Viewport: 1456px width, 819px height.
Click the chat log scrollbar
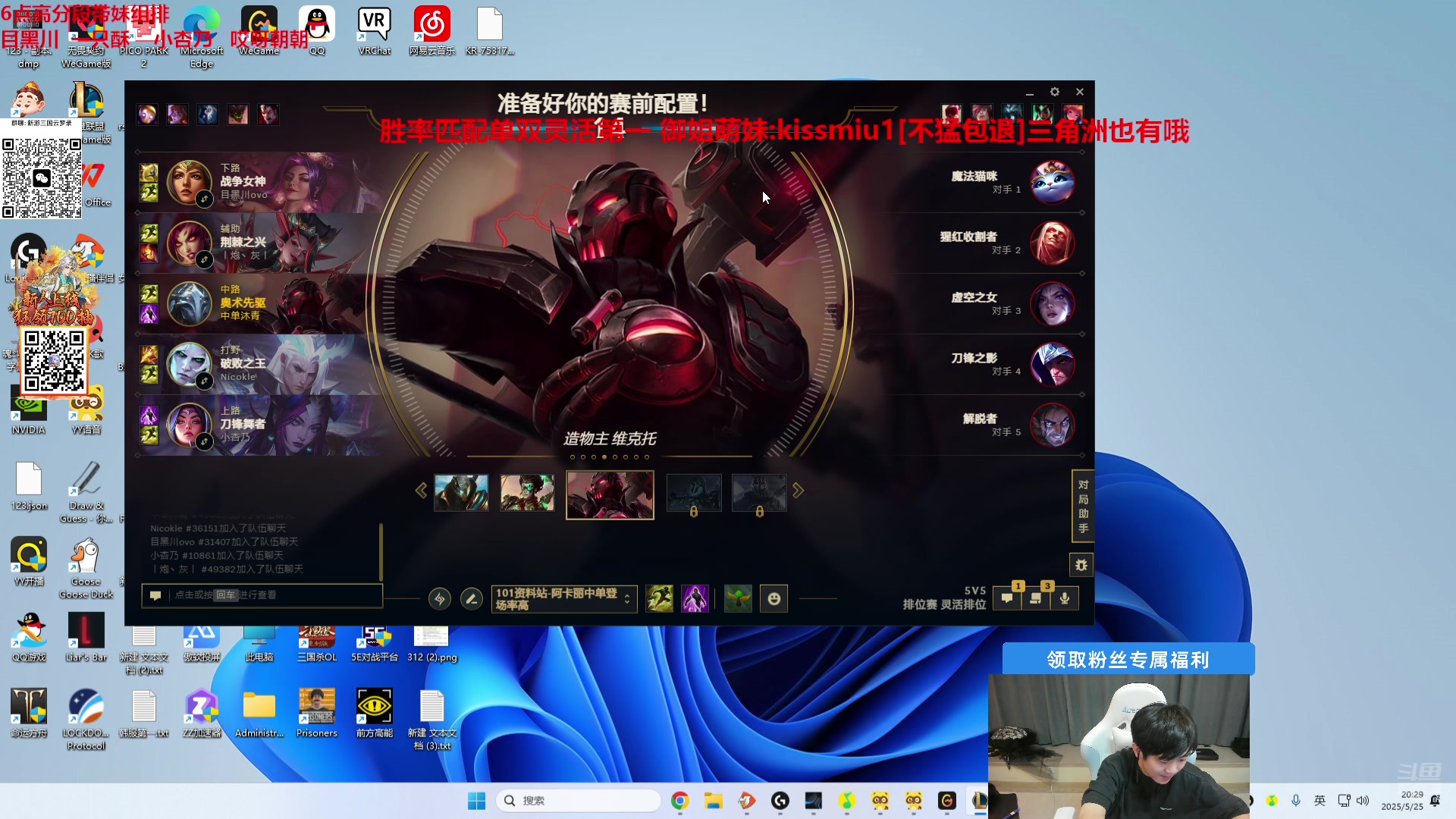381,552
